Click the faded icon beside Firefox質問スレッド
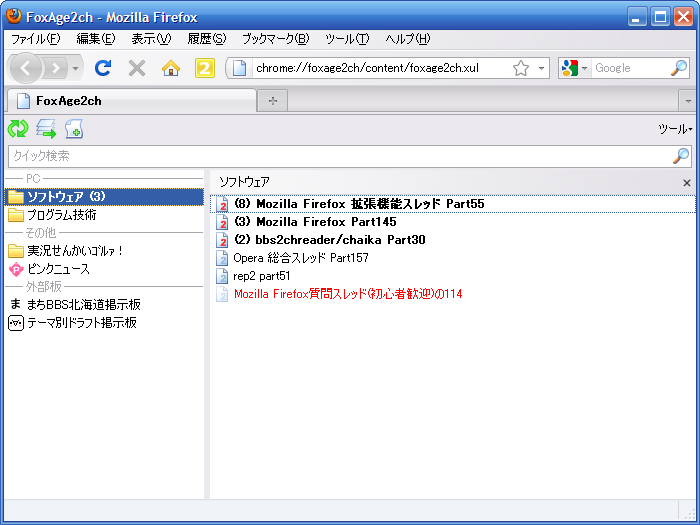Viewport: 700px width, 525px height. tap(222, 294)
